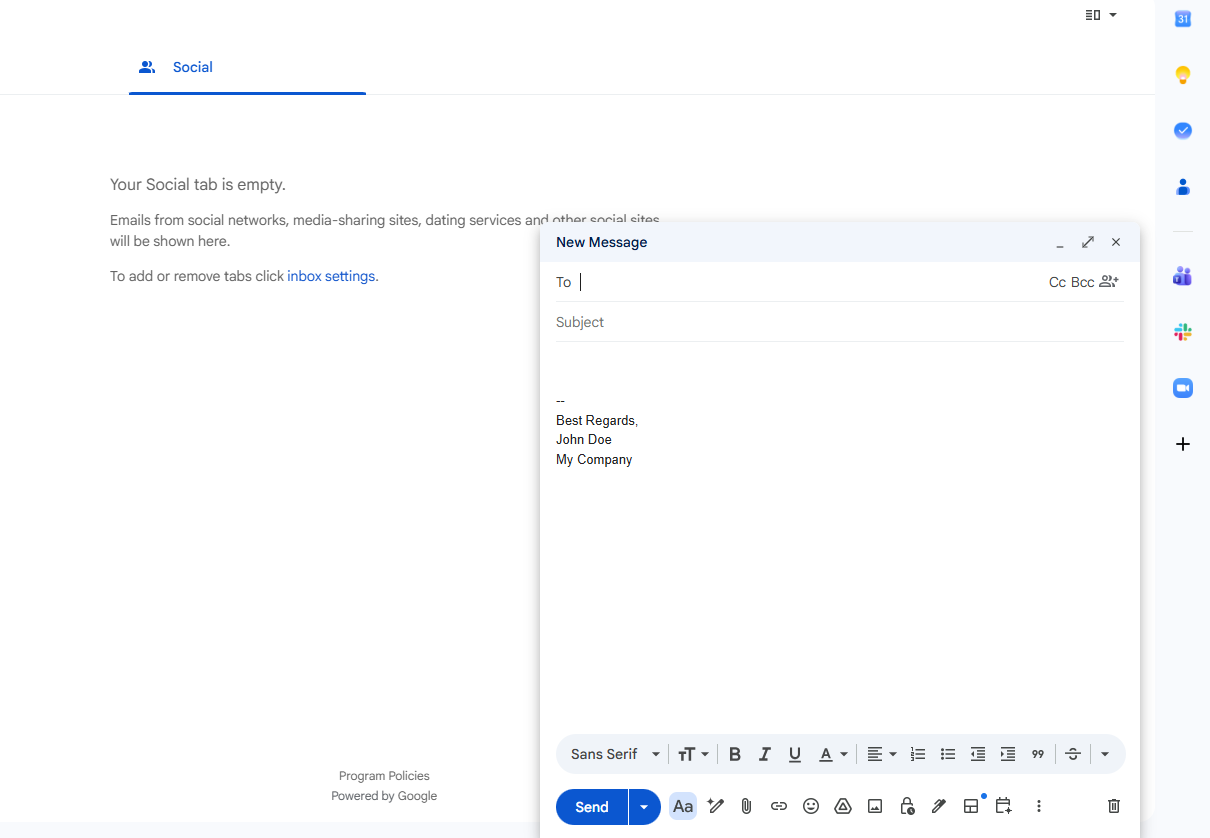The height and width of the screenshot is (838, 1210).
Task: Insert a numbered list
Action: [x=918, y=754]
